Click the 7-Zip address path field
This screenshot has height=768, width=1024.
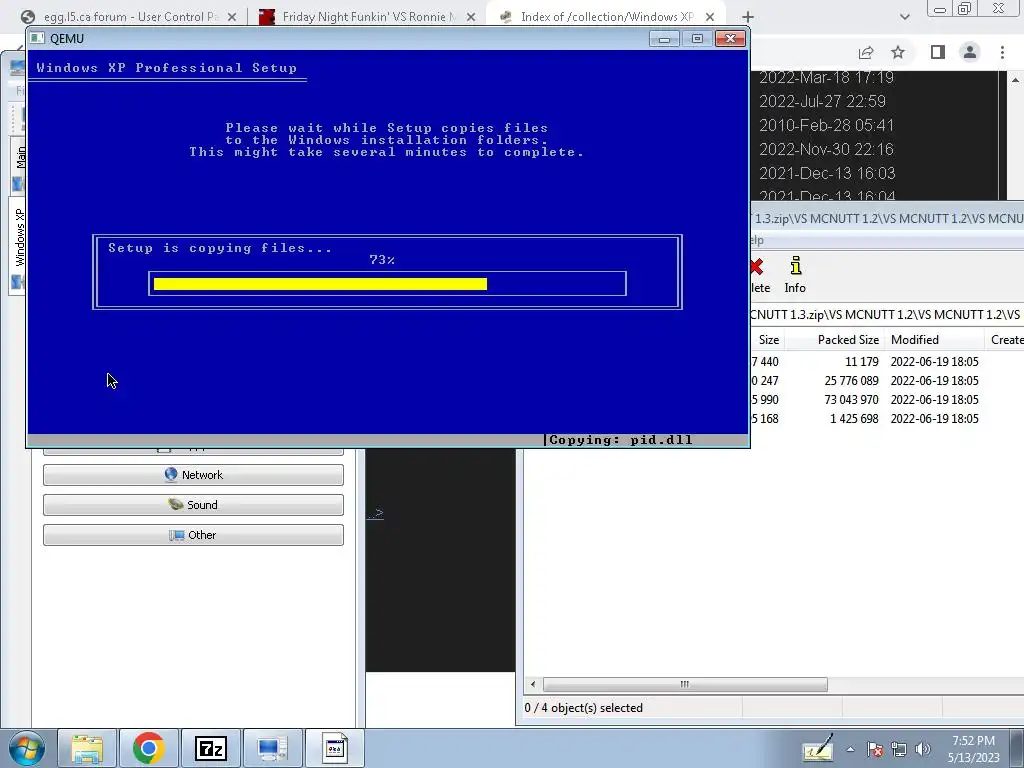point(887,315)
